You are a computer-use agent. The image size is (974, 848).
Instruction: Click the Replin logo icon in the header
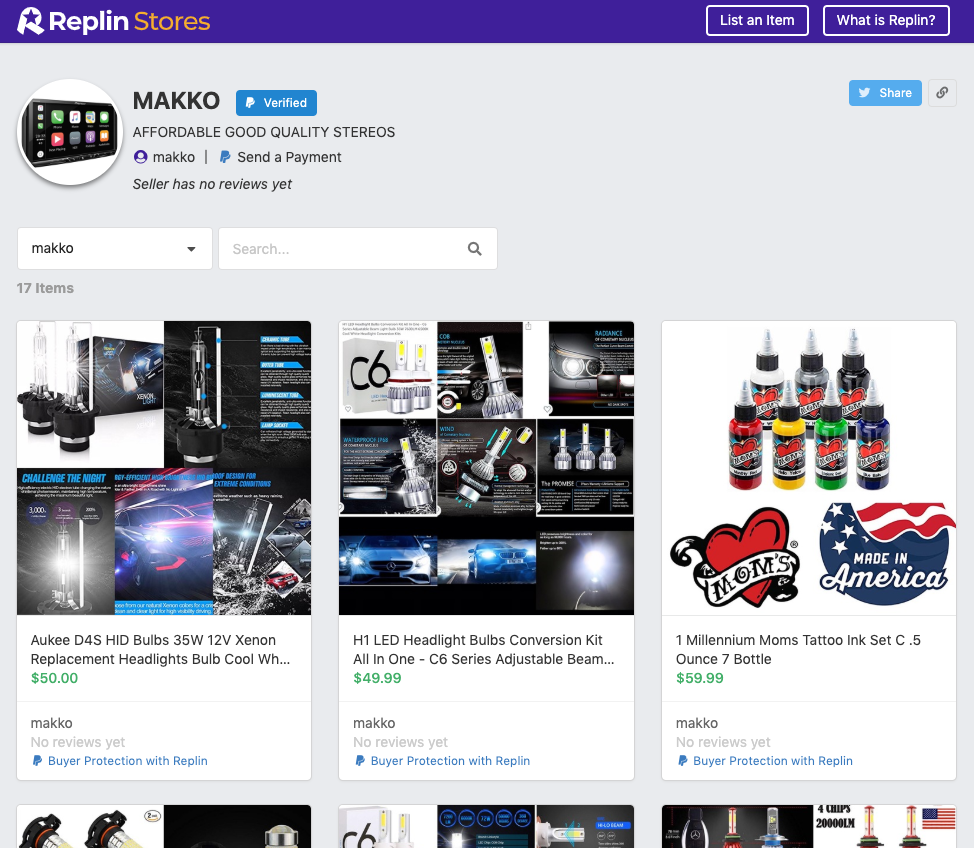pos(32,20)
